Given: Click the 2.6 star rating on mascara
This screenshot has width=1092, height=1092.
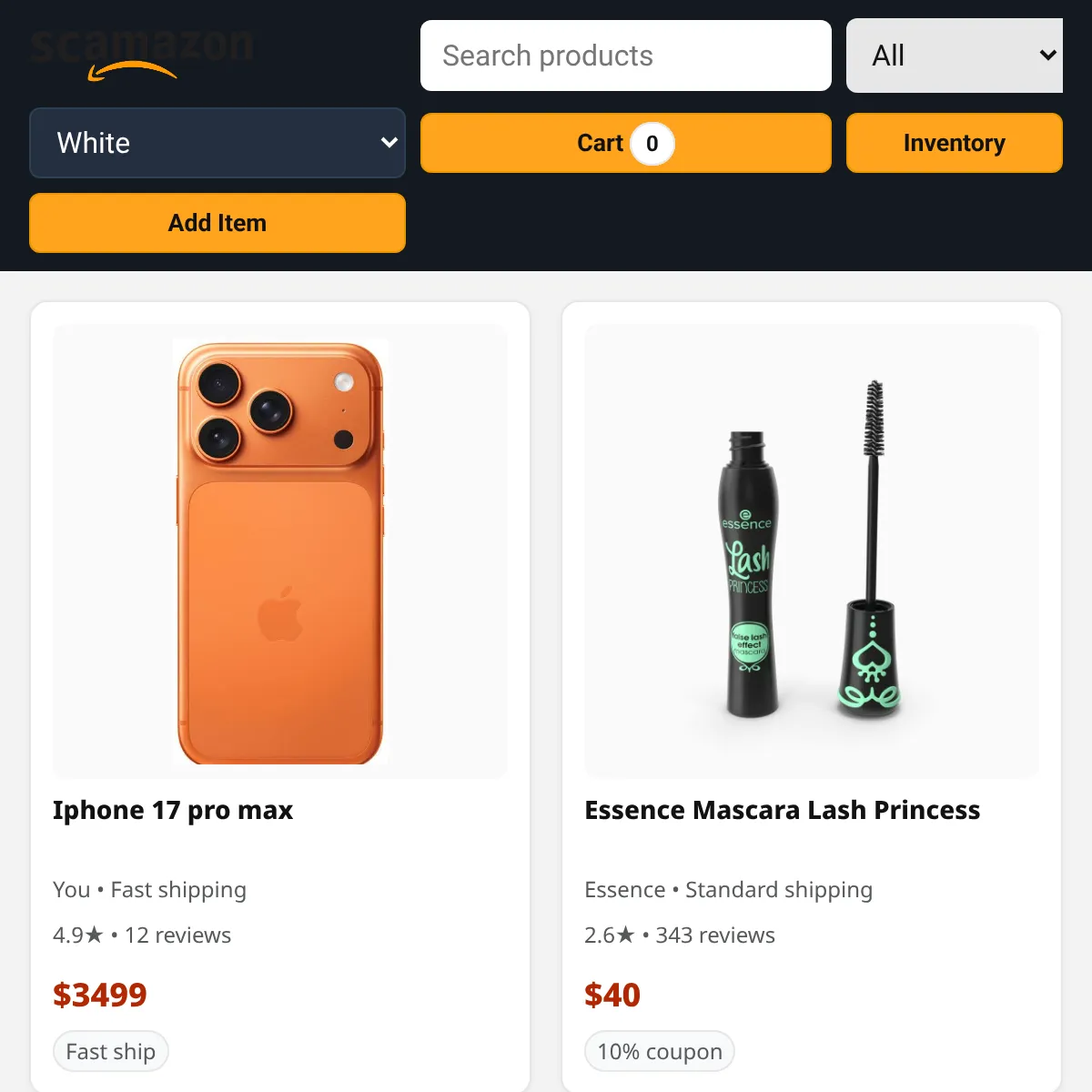Looking at the screenshot, I should pyautogui.click(x=610, y=935).
